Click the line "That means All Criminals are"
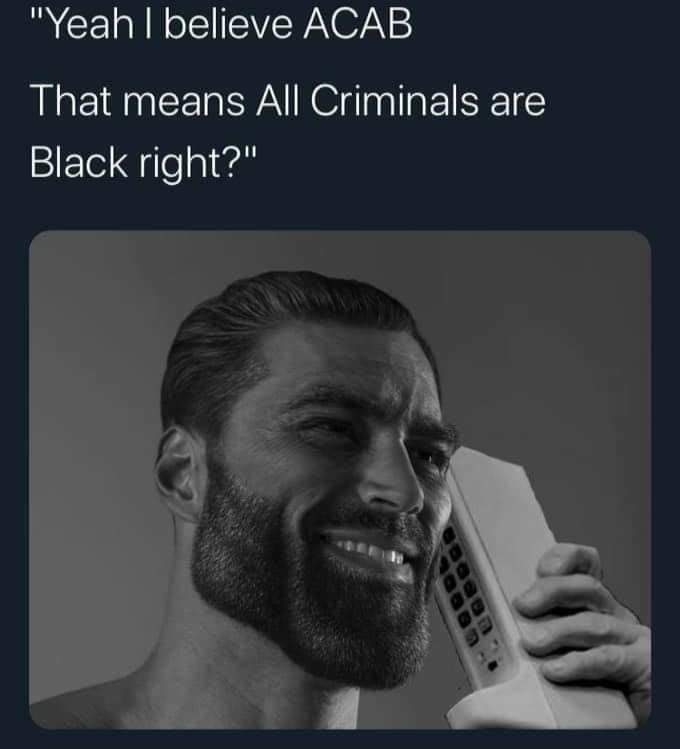Viewport: 680px width, 749px height. tap(288, 101)
